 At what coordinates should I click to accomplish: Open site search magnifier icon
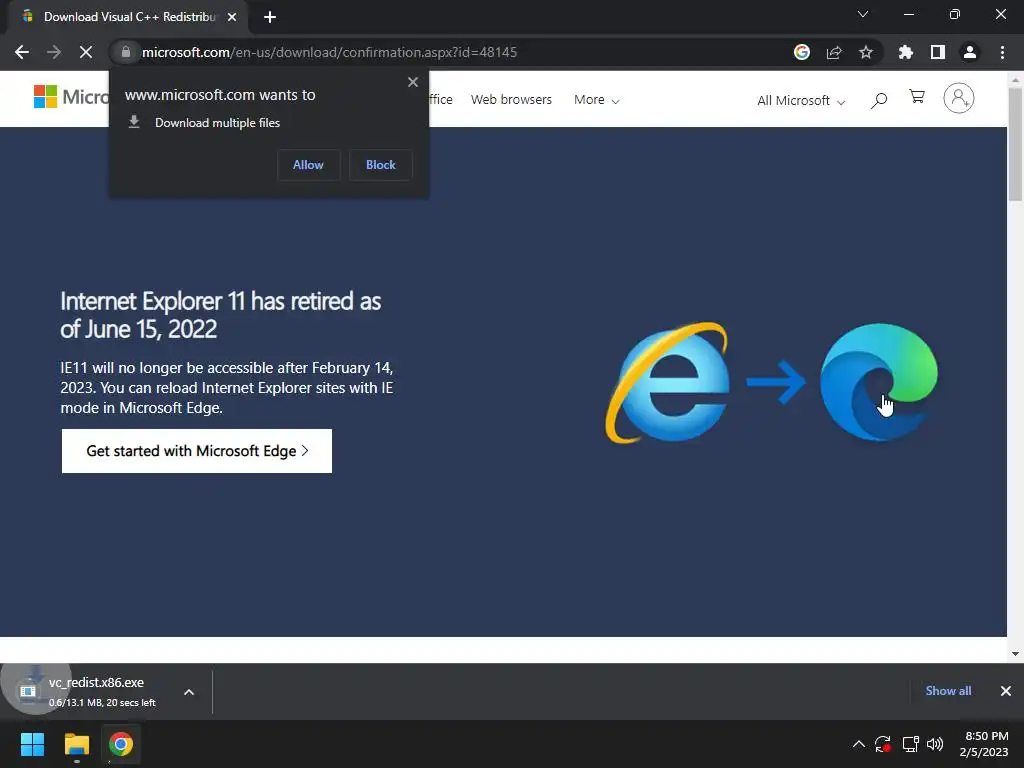(x=879, y=100)
